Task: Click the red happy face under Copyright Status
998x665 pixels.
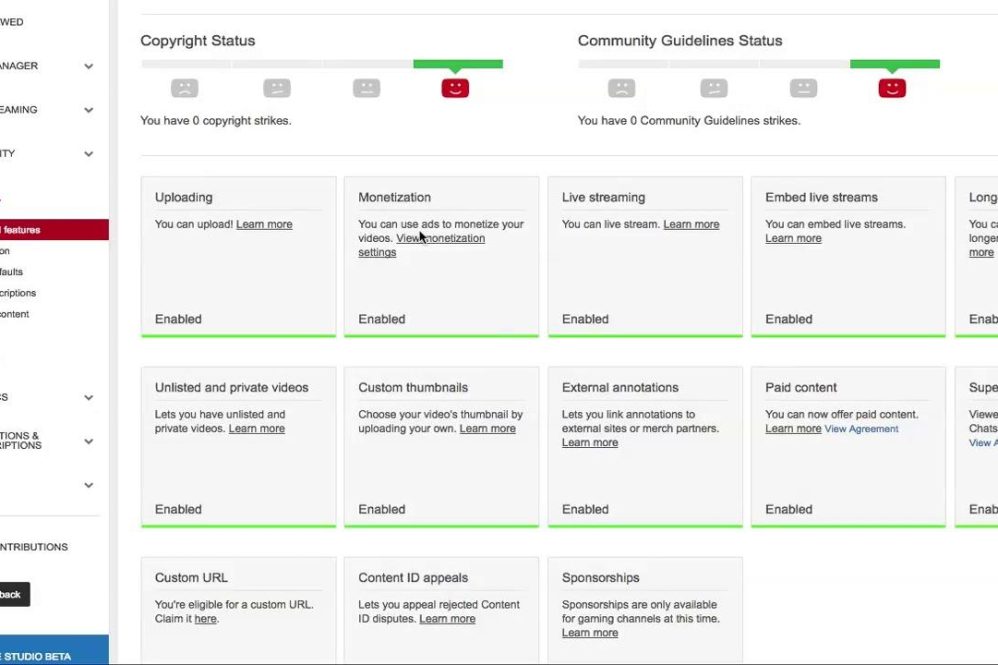Action: [x=455, y=88]
